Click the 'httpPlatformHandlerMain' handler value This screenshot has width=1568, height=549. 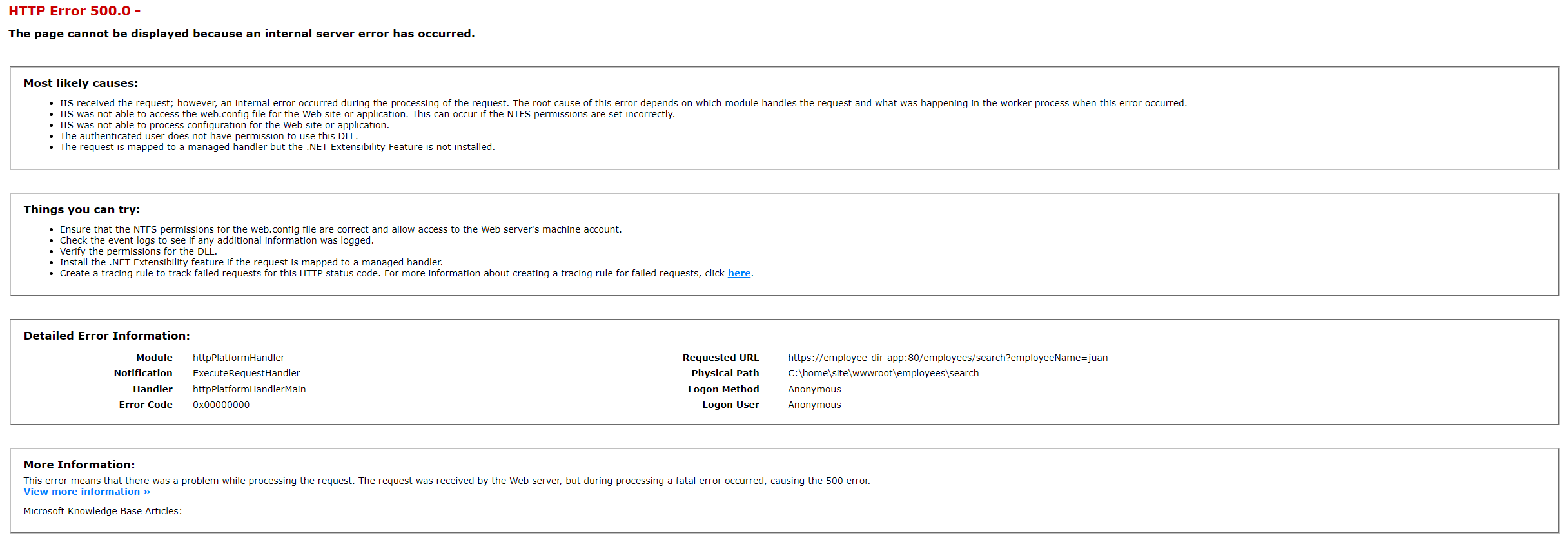(x=250, y=389)
